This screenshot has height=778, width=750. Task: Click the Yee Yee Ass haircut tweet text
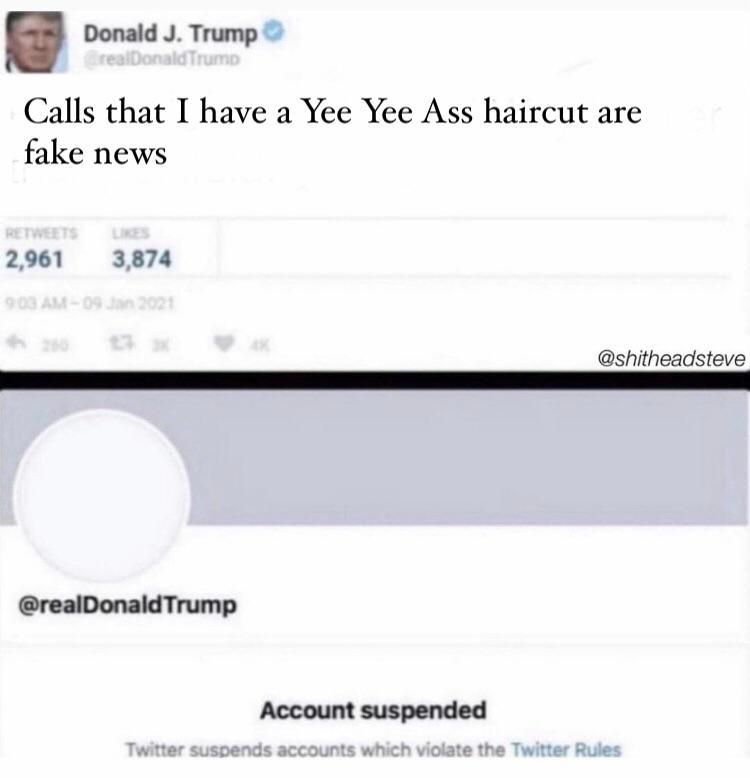[x=333, y=131]
